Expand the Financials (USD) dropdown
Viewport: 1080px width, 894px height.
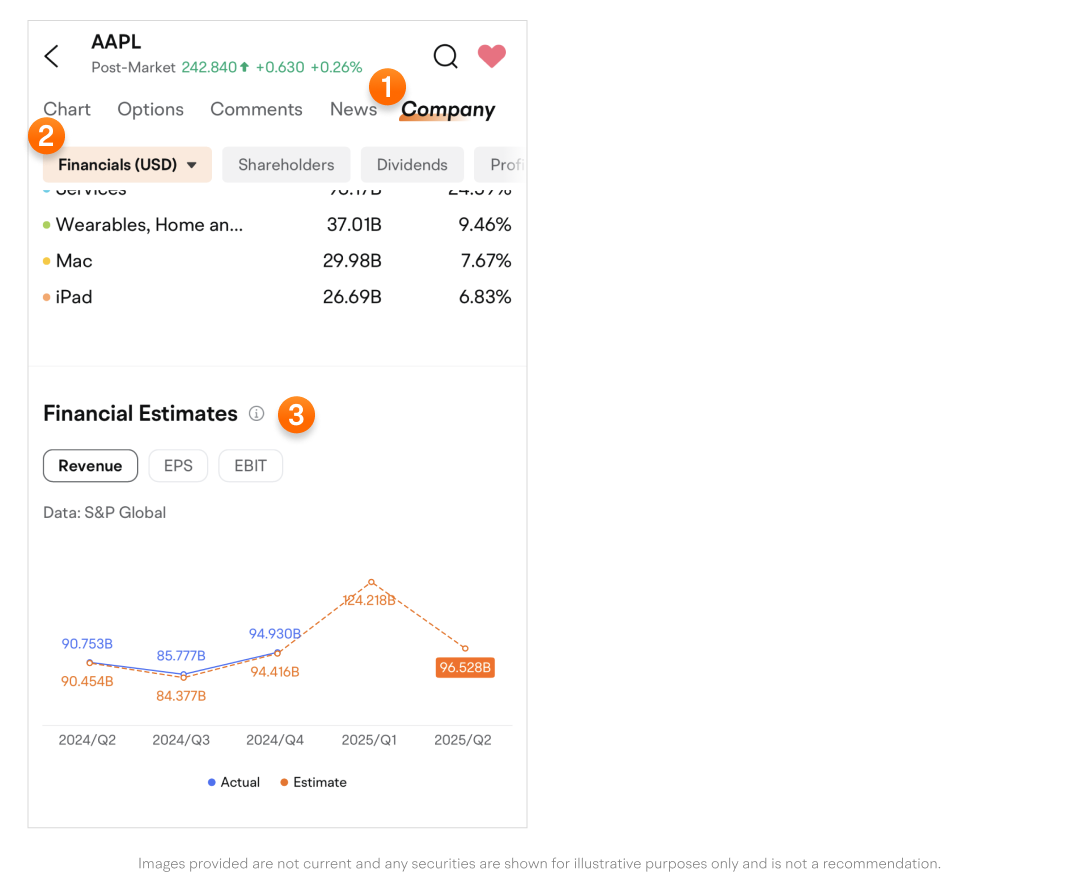[127, 165]
